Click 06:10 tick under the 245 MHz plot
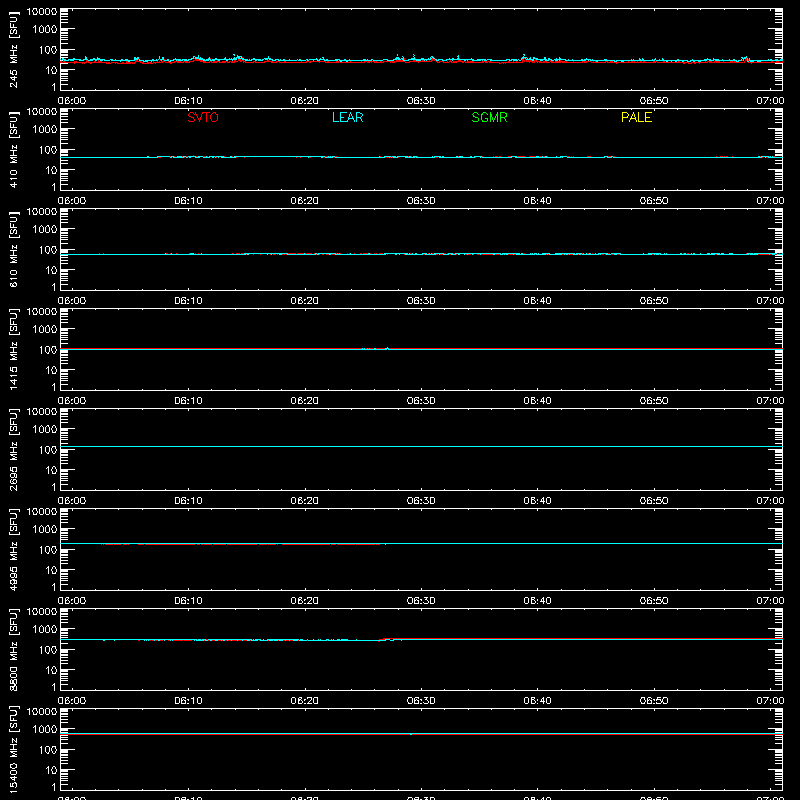 coord(188,101)
